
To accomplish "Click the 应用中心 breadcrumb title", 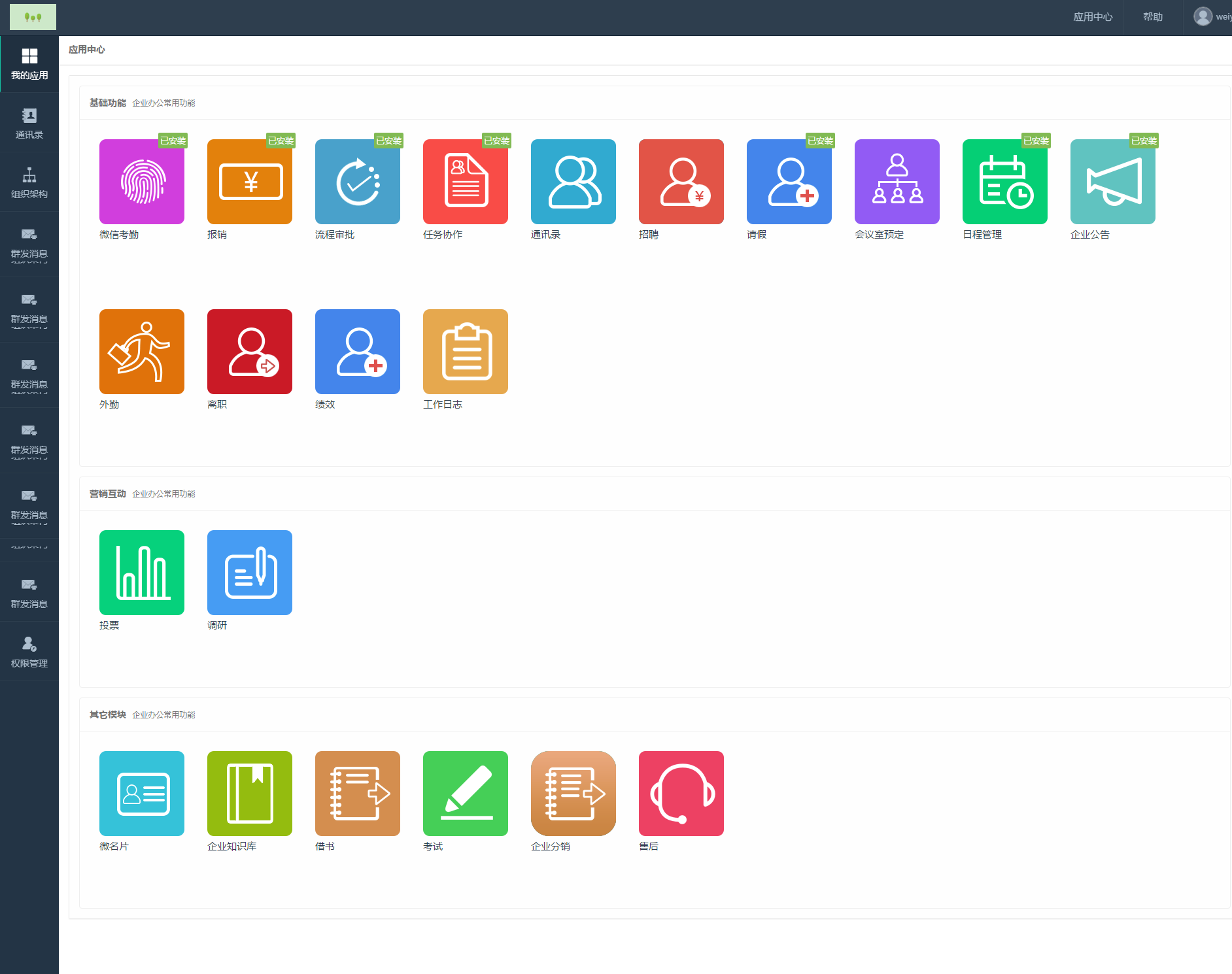I will 87,50.
